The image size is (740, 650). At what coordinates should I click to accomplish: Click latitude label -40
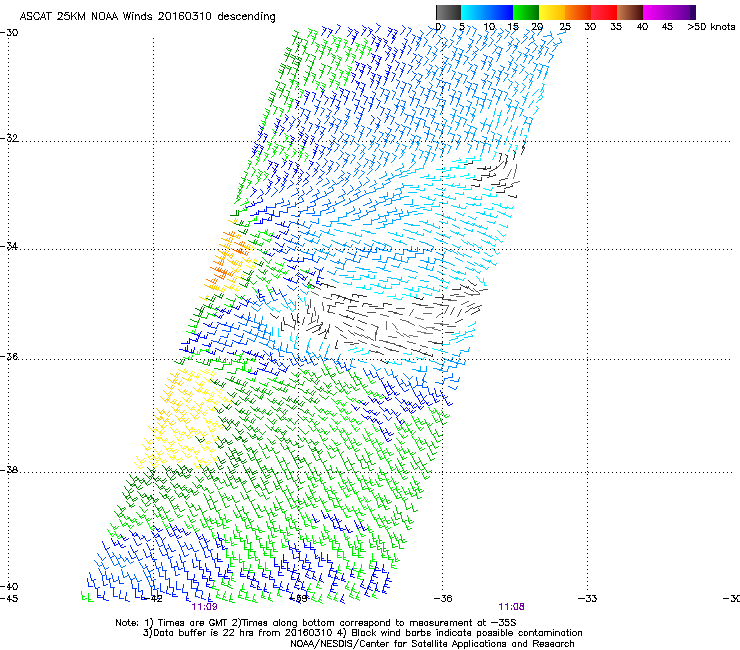(9, 586)
